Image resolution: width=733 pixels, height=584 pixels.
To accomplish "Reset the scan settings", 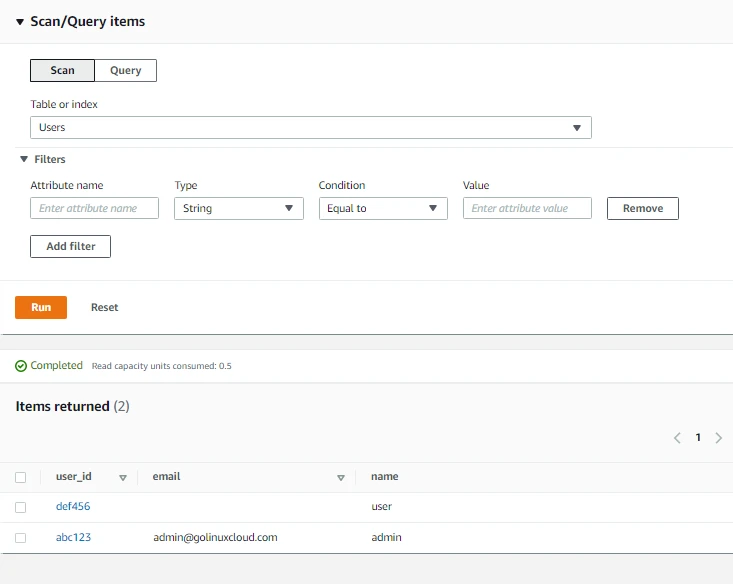I will point(104,307).
